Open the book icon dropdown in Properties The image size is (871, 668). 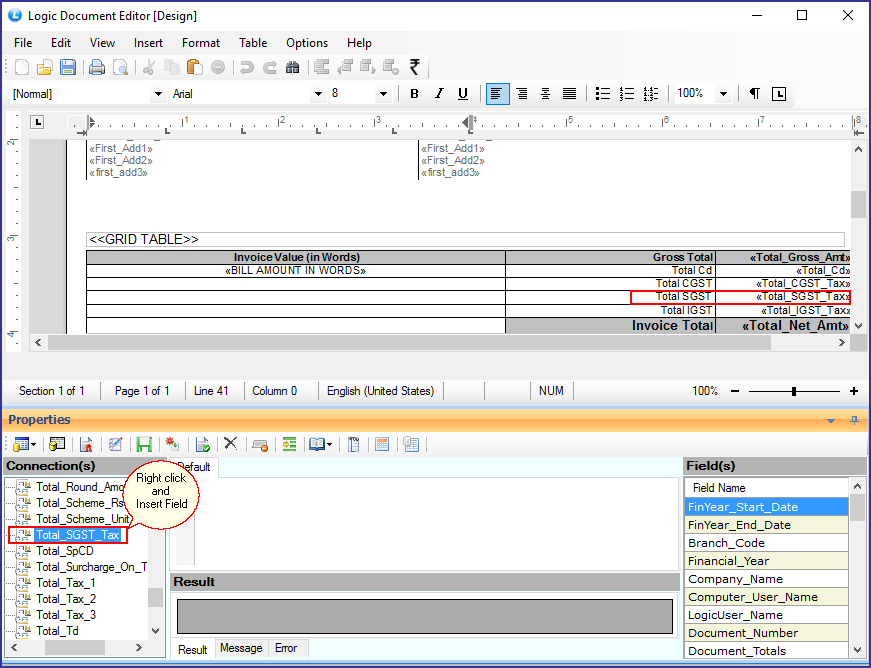(x=321, y=444)
